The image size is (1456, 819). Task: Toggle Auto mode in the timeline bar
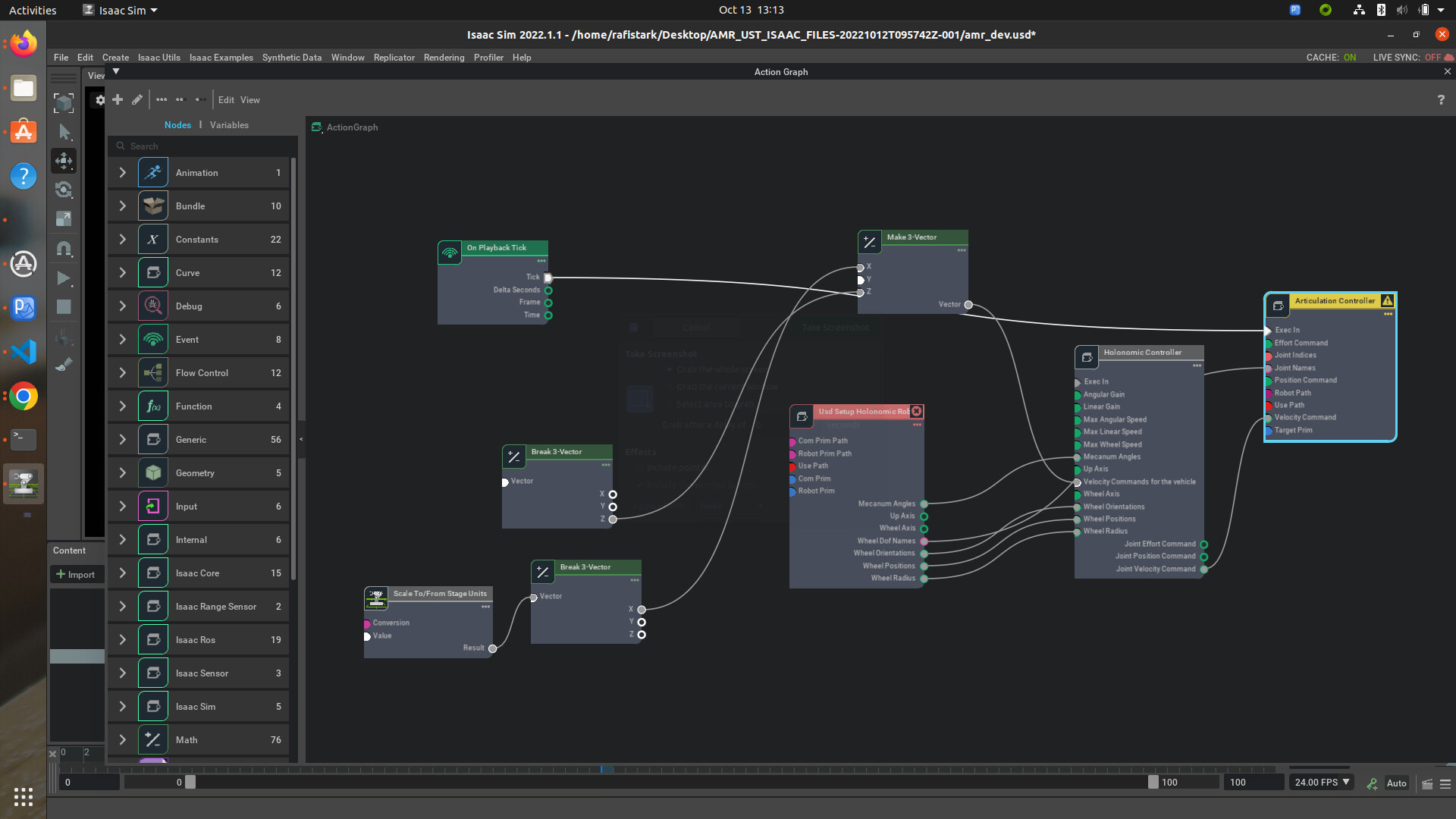[1396, 783]
